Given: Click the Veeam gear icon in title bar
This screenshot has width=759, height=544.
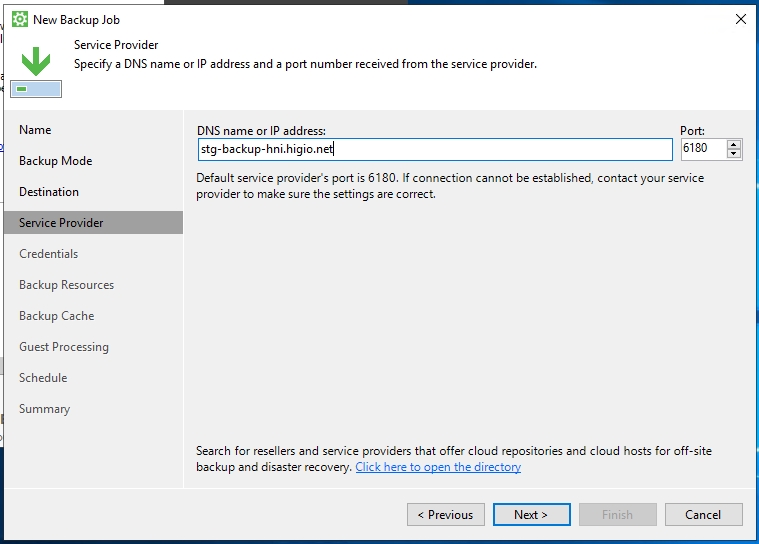Looking at the screenshot, I should coord(19,19).
